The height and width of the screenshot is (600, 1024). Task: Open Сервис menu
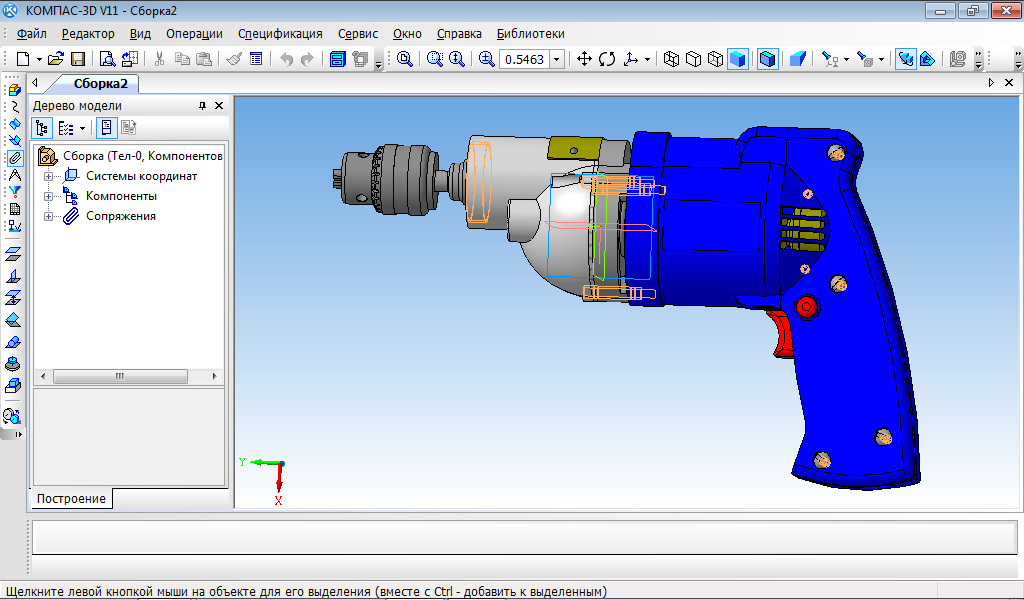358,34
